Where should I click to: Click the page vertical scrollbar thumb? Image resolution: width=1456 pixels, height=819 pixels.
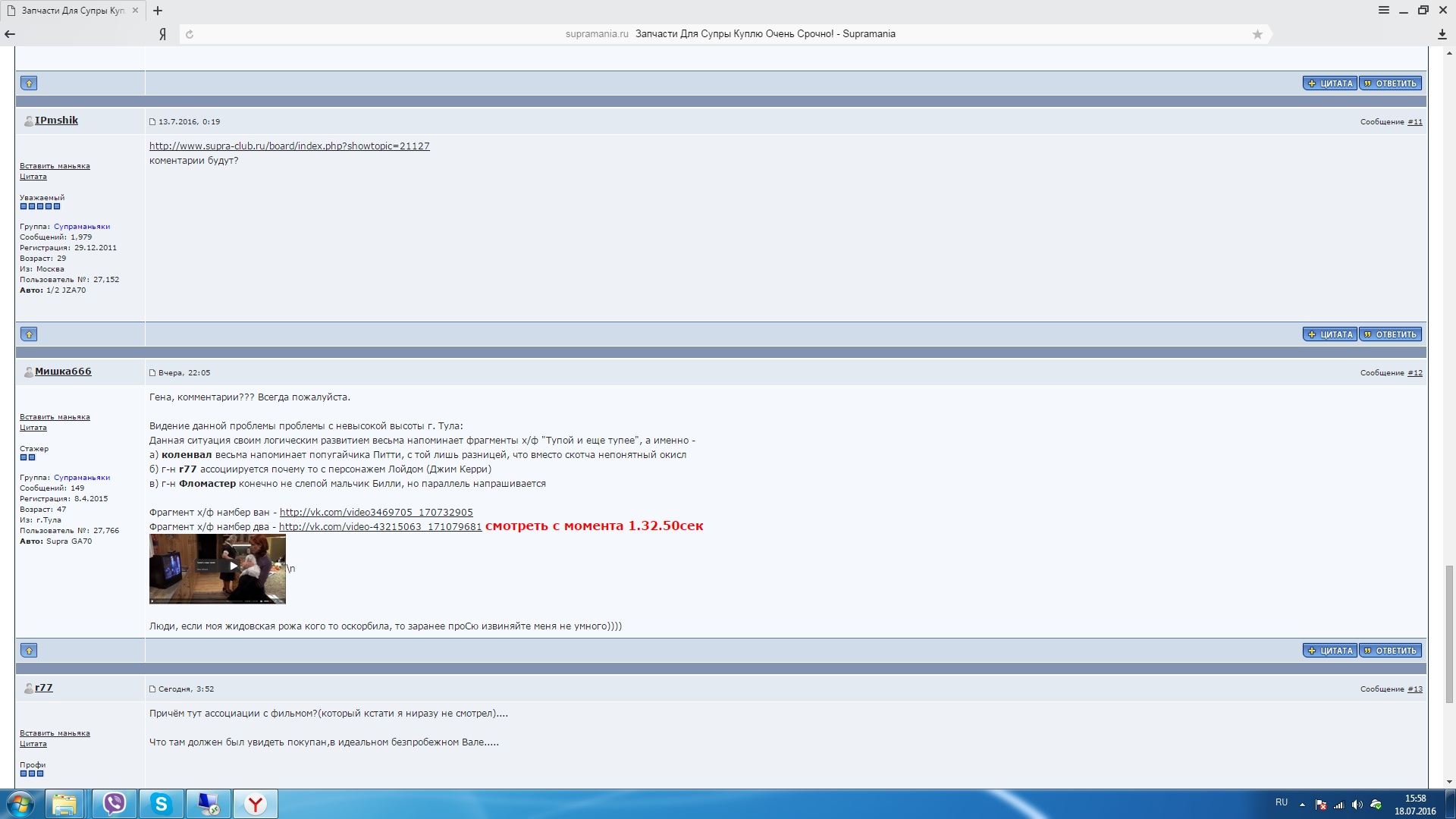pos(1449,633)
